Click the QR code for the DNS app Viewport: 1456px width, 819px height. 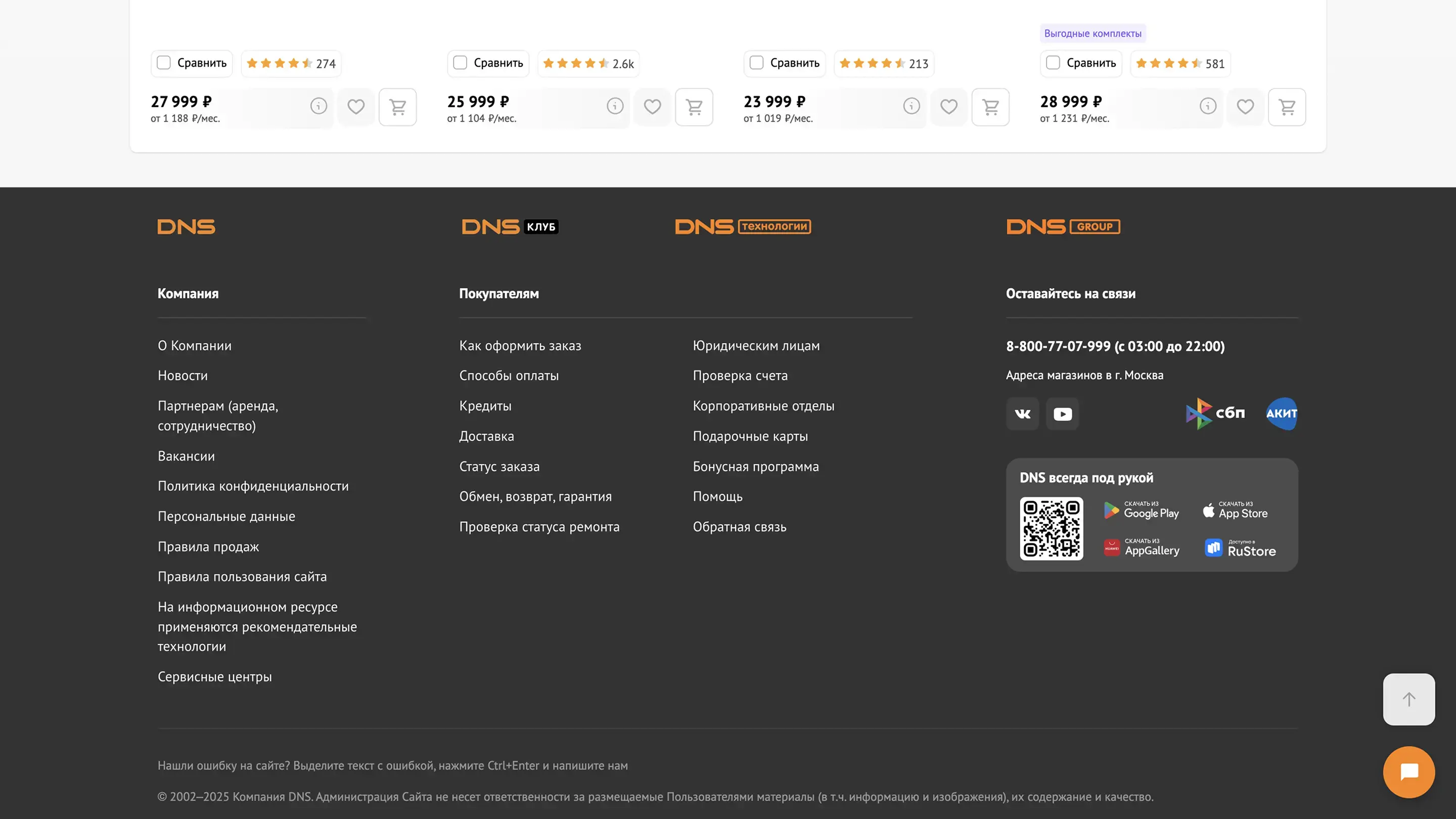[x=1052, y=528]
